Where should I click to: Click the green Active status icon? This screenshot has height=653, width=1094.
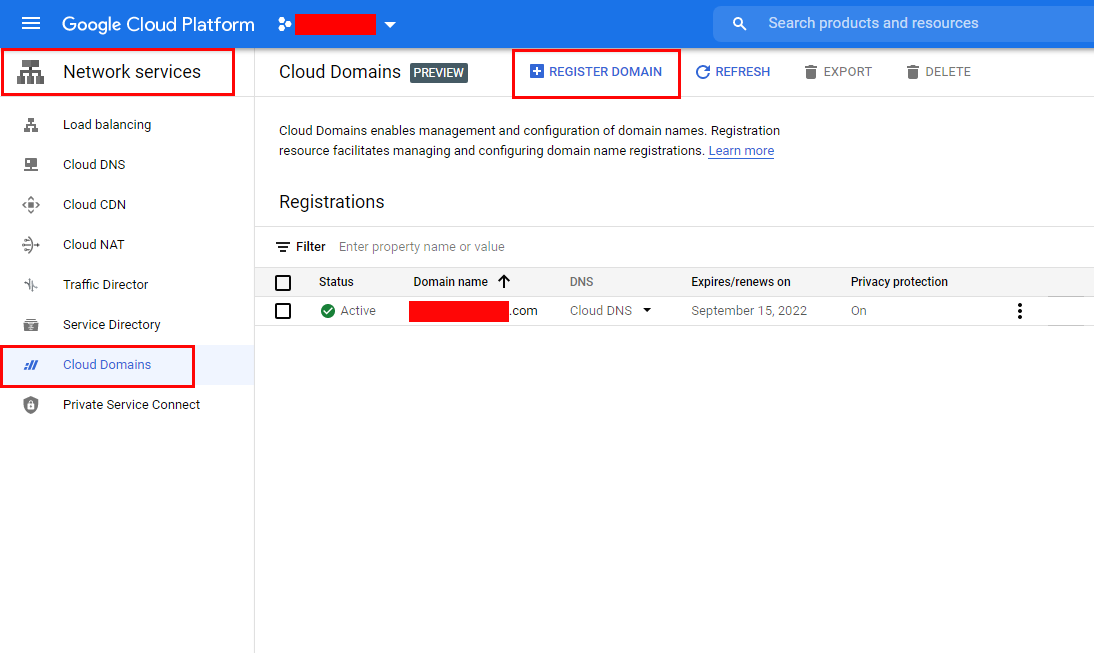click(327, 310)
